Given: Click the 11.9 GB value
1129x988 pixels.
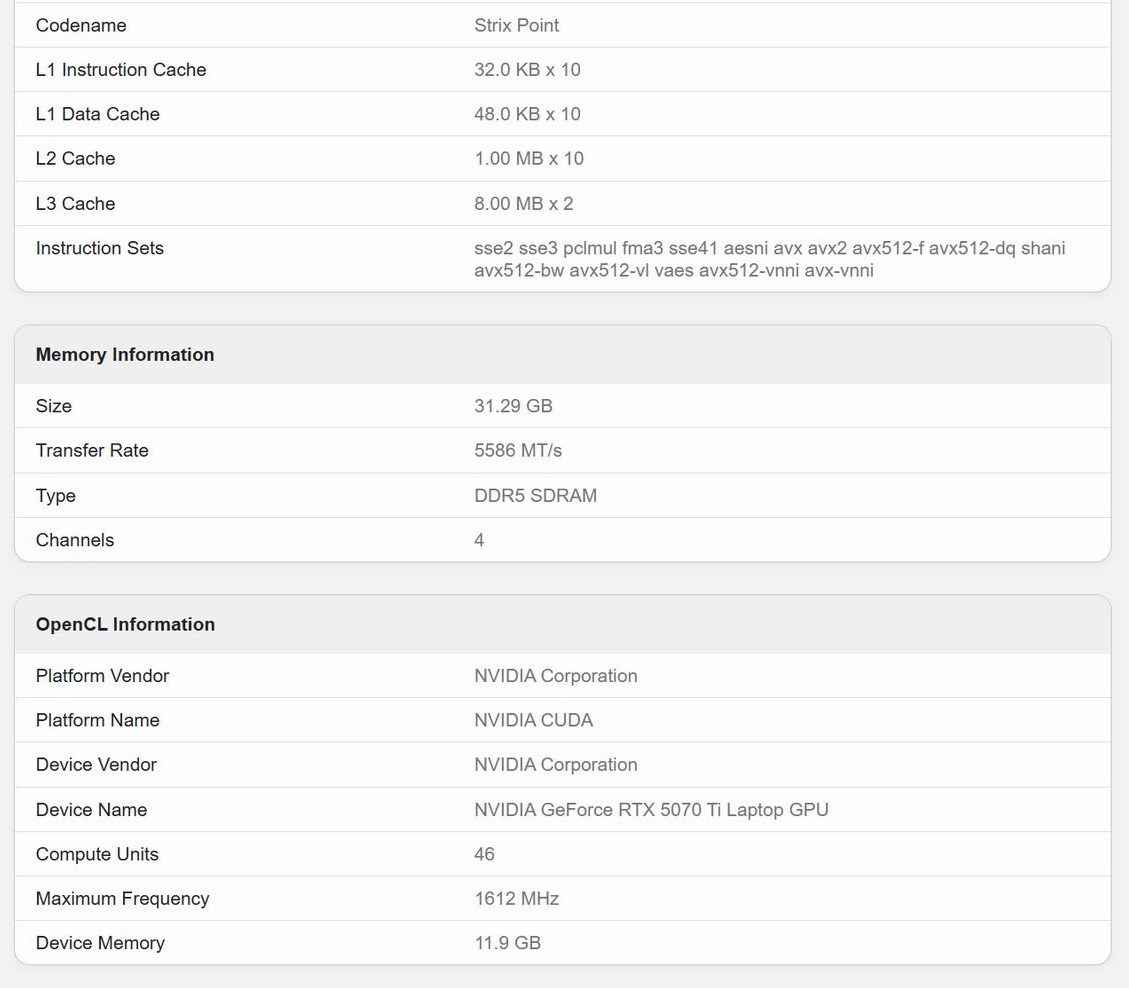Looking at the screenshot, I should click(x=507, y=943).
